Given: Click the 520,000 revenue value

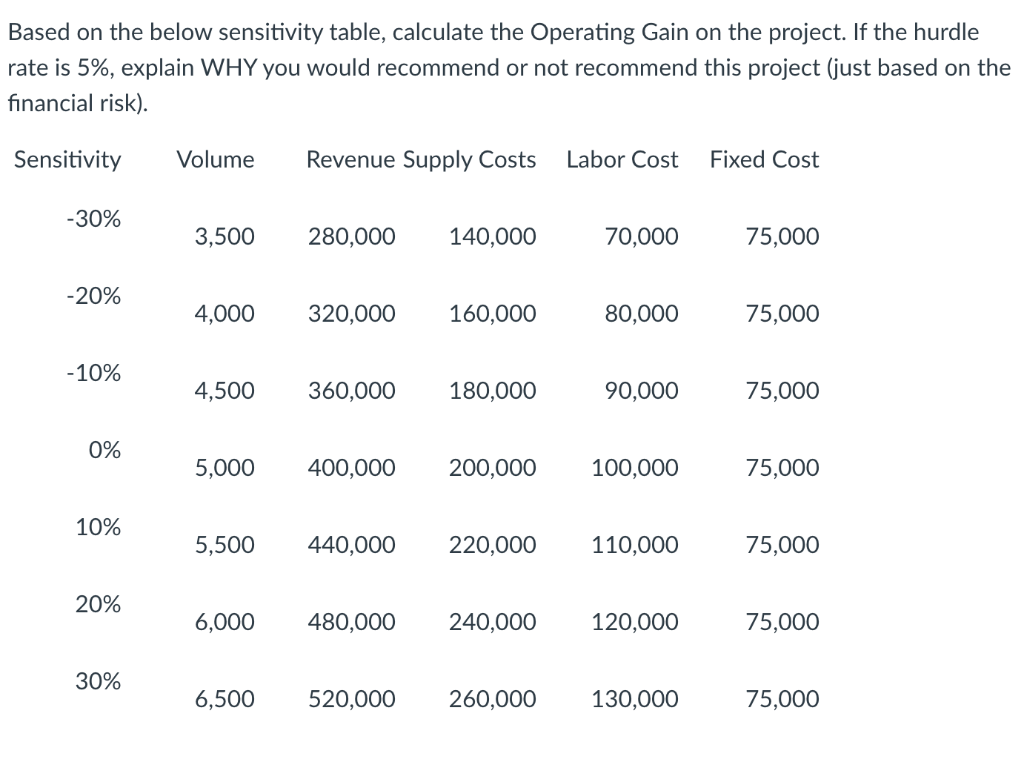Looking at the screenshot, I should pos(351,699).
